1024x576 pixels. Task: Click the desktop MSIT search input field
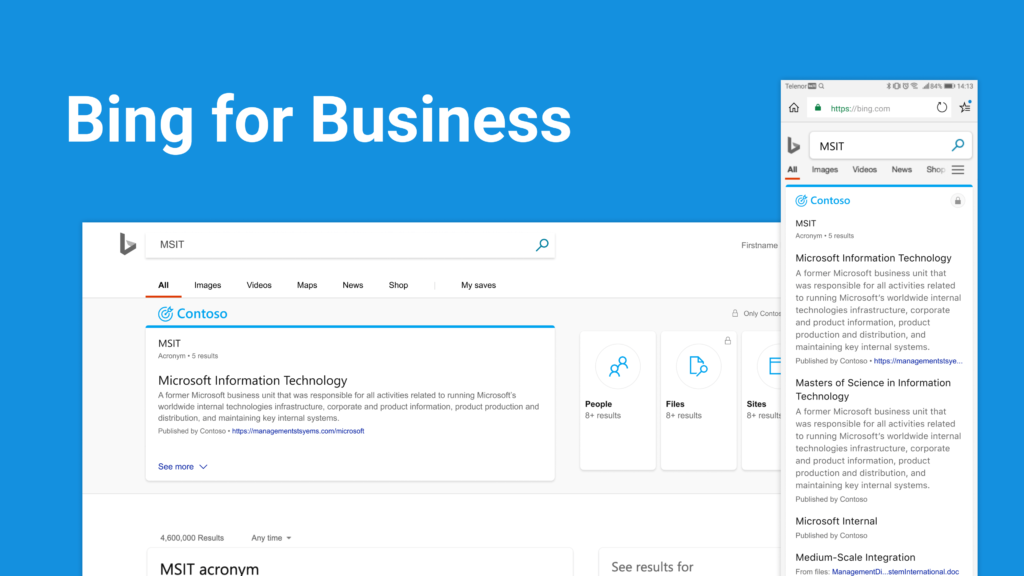[340, 245]
